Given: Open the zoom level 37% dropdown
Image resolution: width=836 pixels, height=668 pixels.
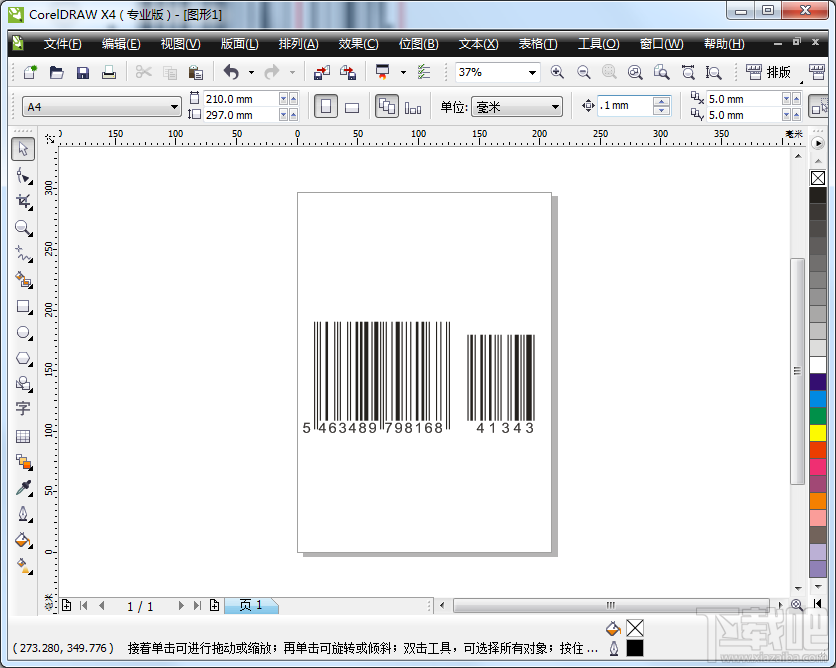Looking at the screenshot, I should [x=532, y=73].
